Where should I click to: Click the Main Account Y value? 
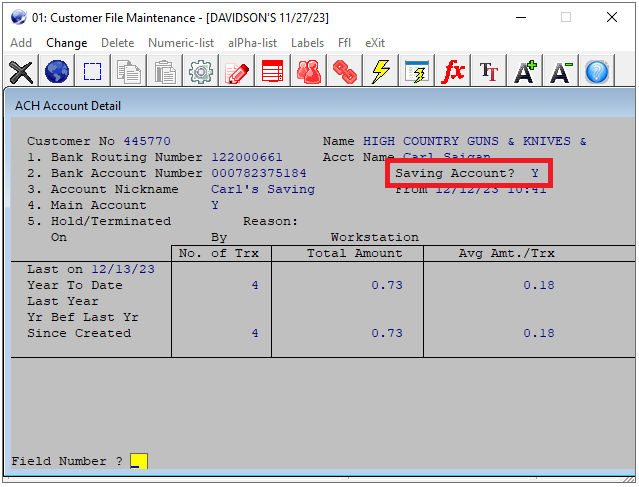click(215, 205)
